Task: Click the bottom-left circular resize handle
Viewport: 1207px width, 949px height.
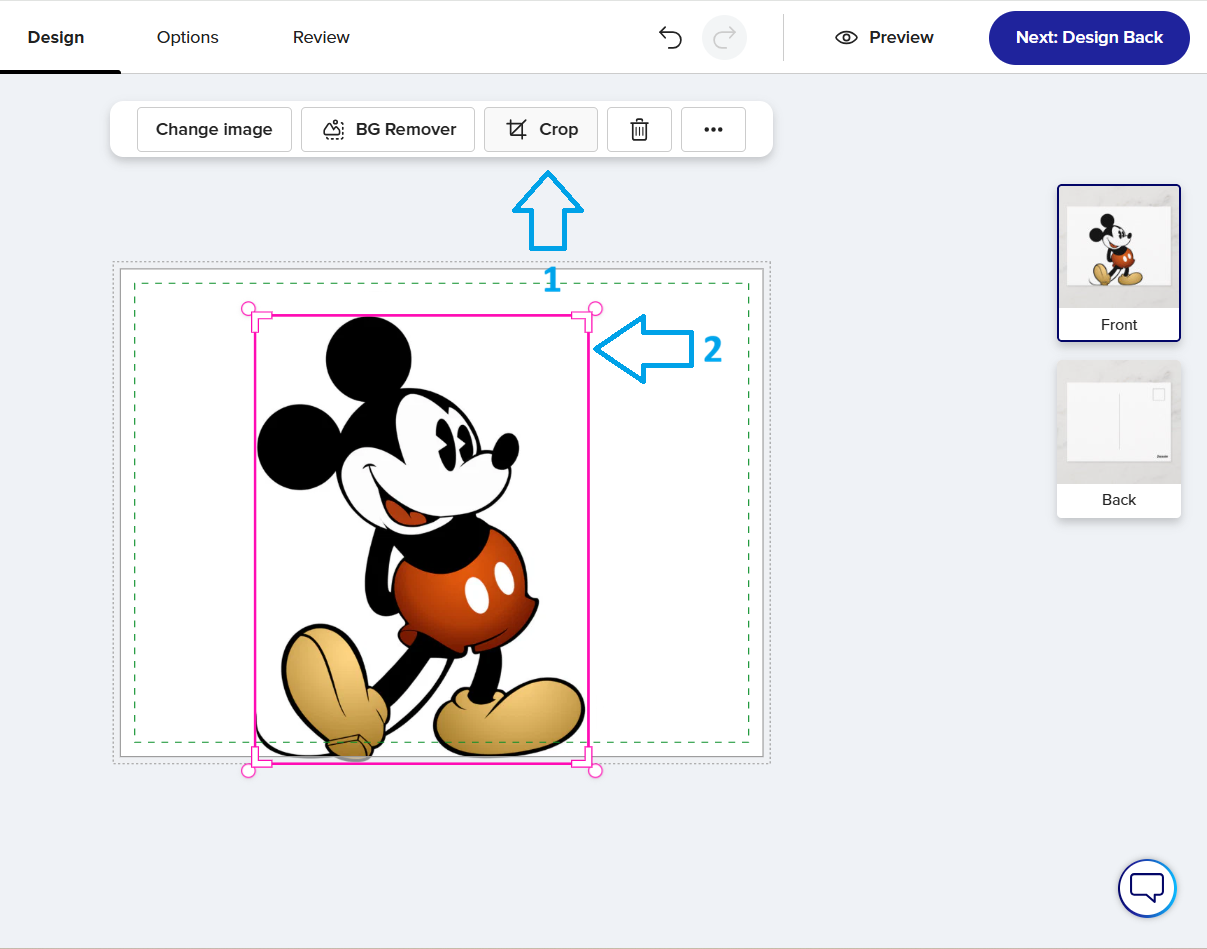Action: 249,770
